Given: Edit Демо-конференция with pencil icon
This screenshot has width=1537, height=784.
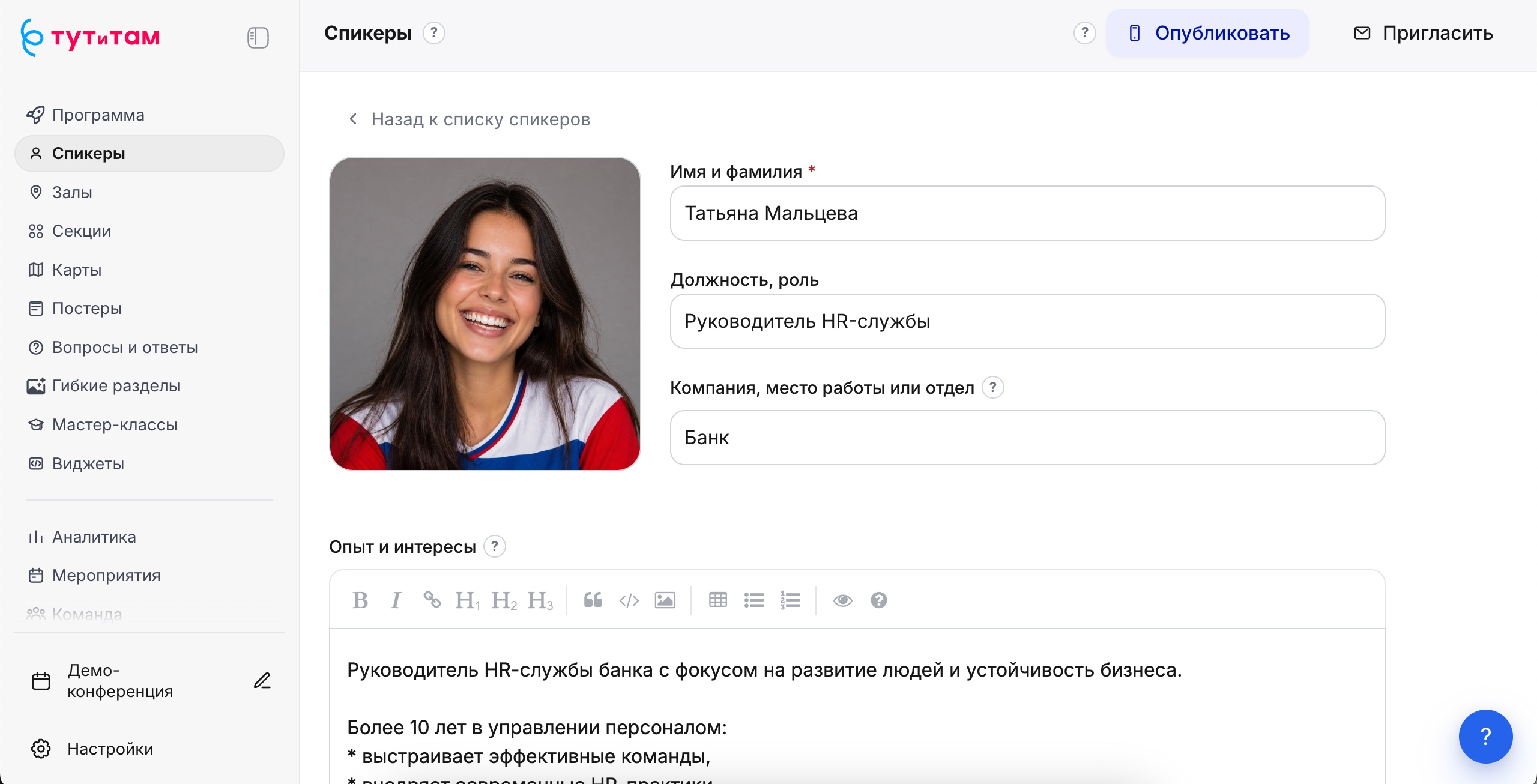Looking at the screenshot, I should click(x=262, y=681).
